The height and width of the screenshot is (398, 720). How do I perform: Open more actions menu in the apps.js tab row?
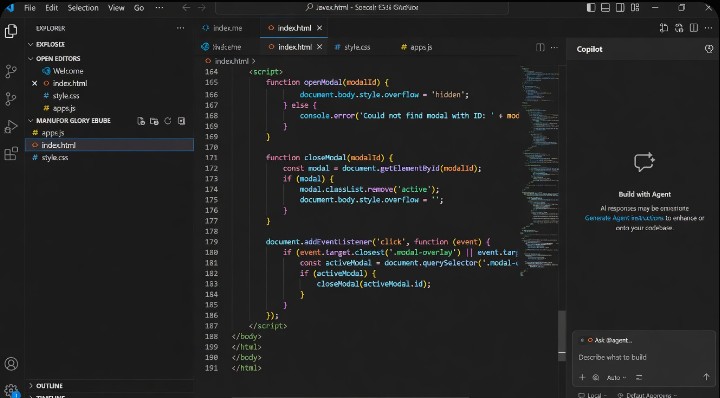pos(554,47)
